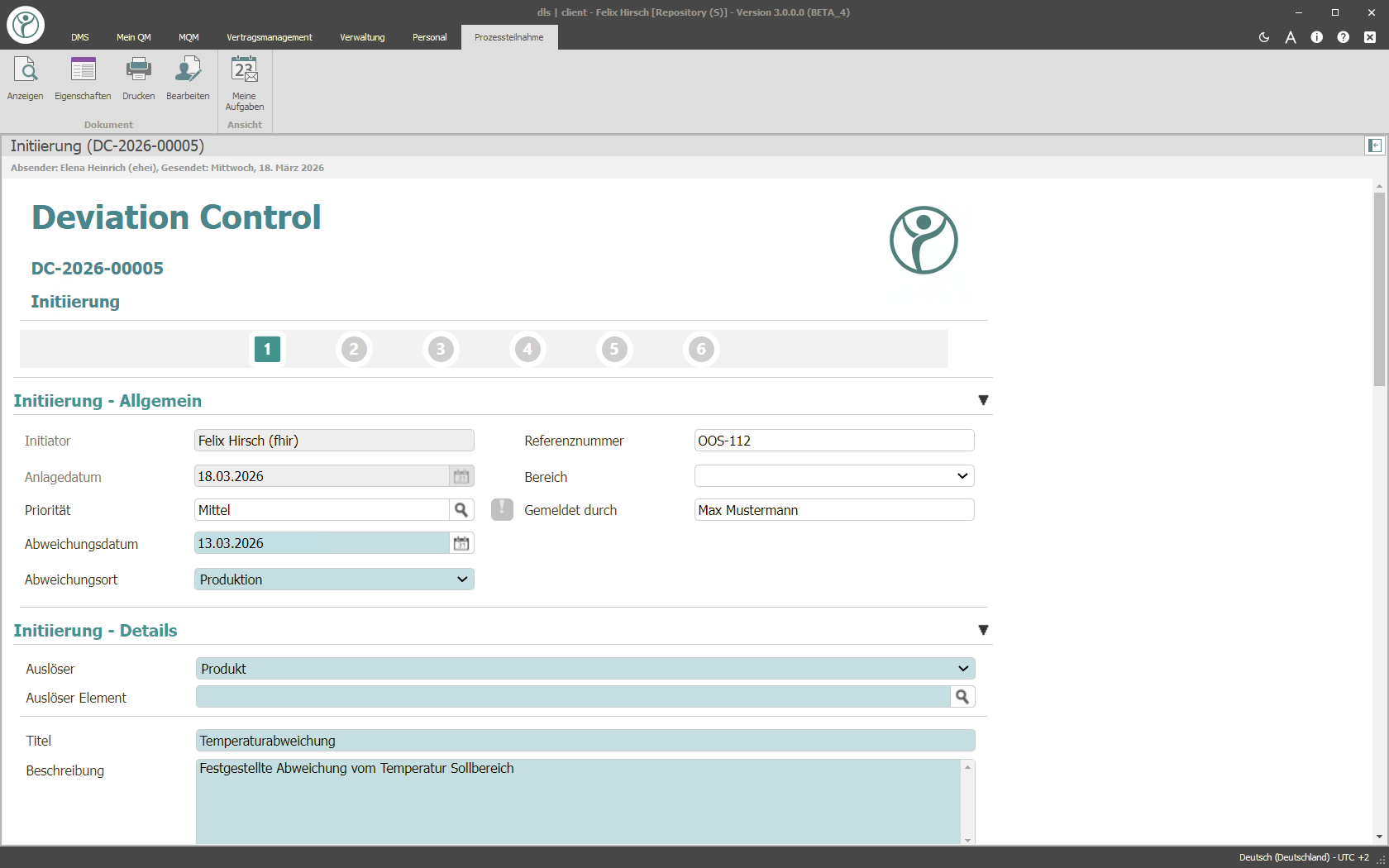Click the Absender Elena Heinrich line

(167, 168)
